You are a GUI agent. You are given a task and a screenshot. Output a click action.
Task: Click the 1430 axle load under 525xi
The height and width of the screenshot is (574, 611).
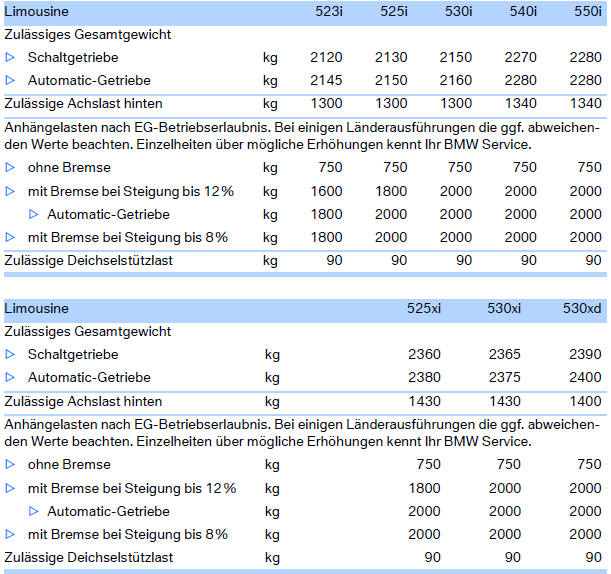(425, 402)
